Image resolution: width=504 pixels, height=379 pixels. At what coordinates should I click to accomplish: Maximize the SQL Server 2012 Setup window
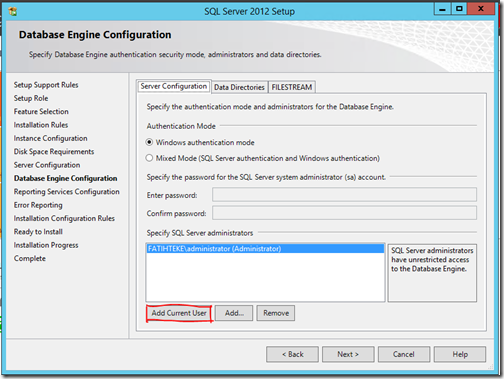coord(459,9)
